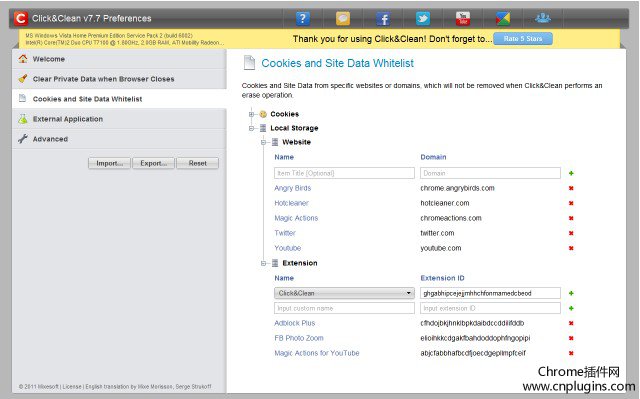Click the Adblock Plus extension ID text
The width and height of the screenshot is (640, 399).
click(472, 323)
